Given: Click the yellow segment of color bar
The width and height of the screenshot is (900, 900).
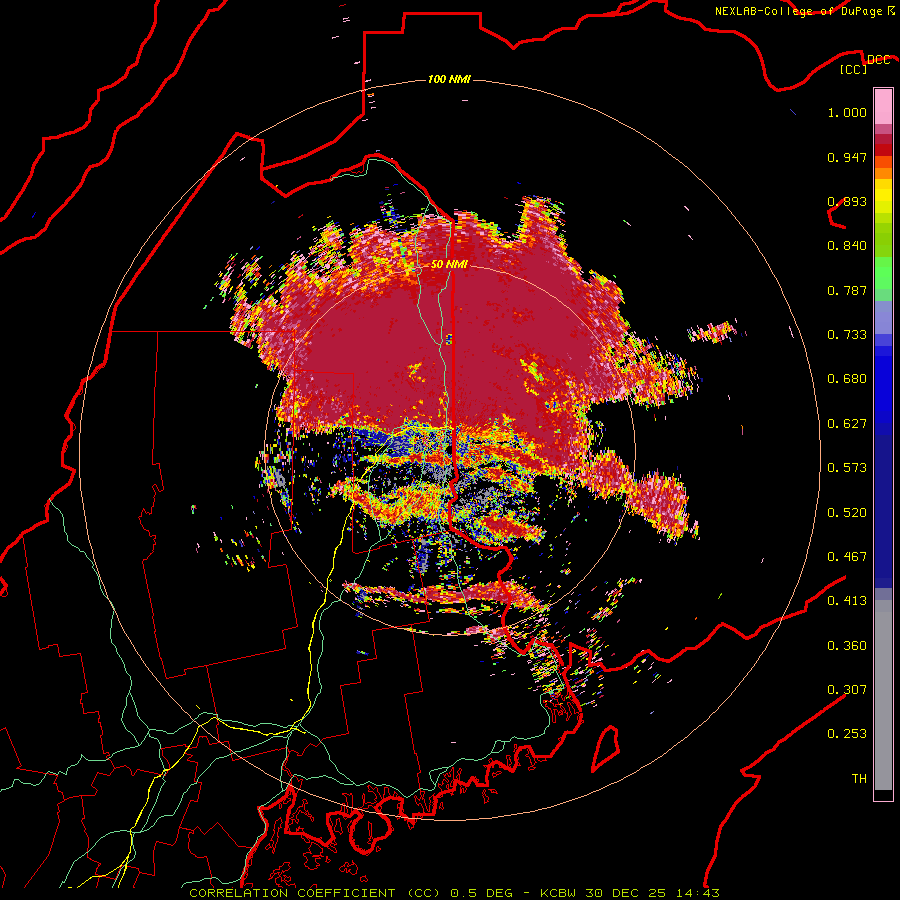Looking at the screenshot, I should 883,196.
